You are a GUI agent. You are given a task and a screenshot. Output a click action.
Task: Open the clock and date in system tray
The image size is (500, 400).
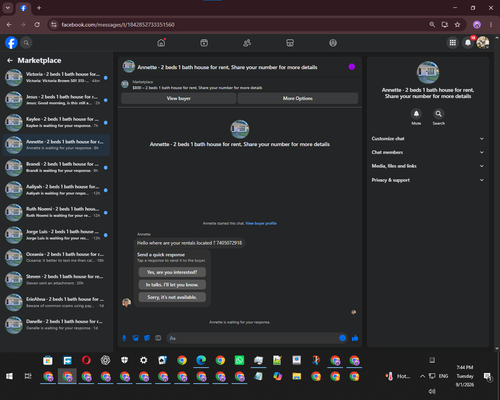pyautogui.click(x=465, y=376)
